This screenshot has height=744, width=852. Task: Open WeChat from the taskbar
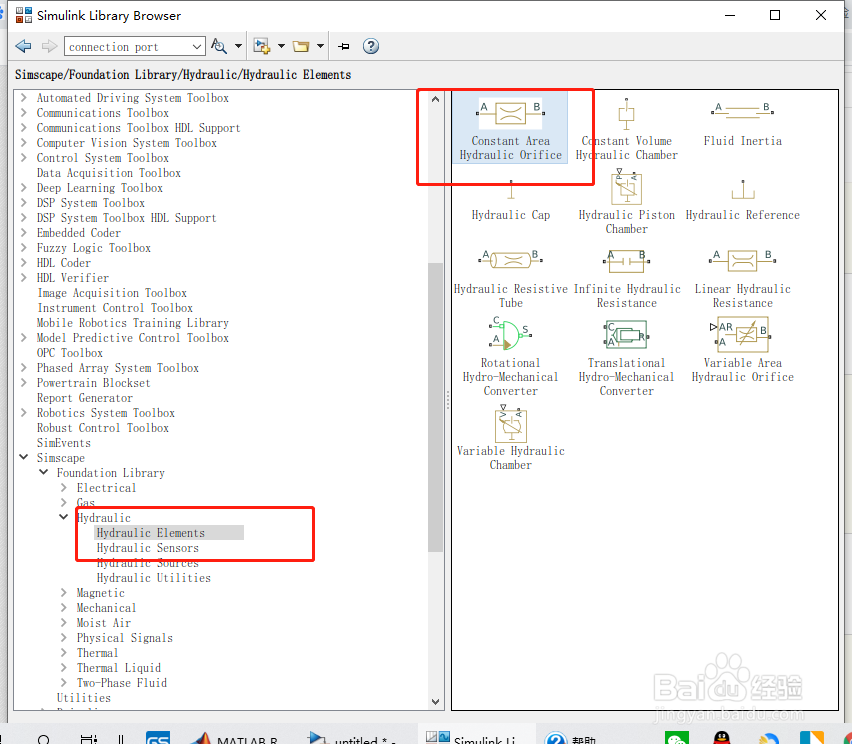pyautogui.click(x=677, y=737)
